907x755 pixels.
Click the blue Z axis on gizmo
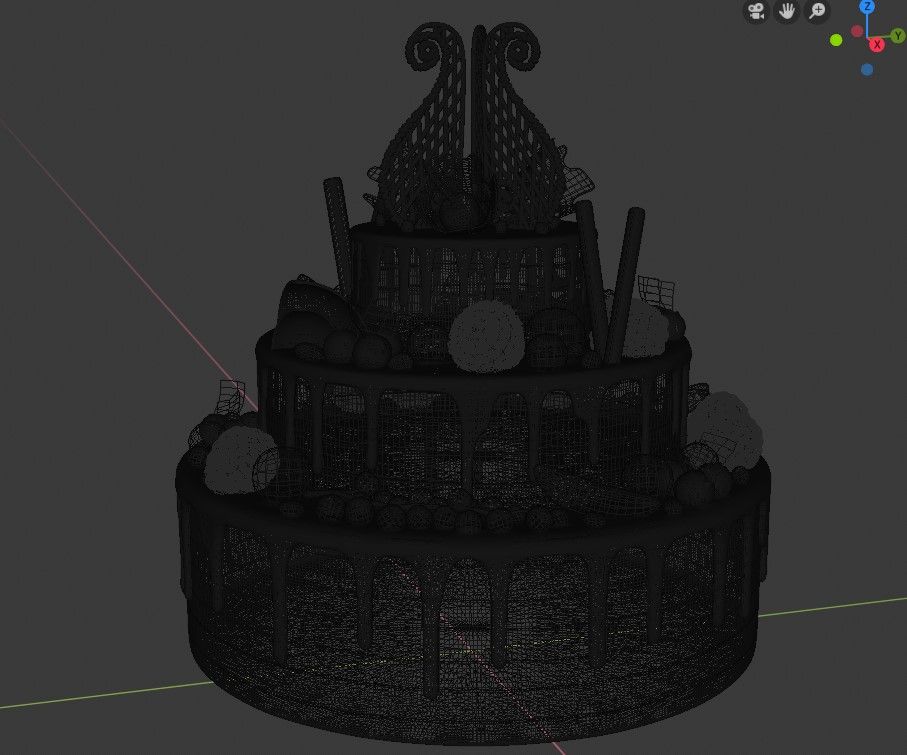(867, 6)
